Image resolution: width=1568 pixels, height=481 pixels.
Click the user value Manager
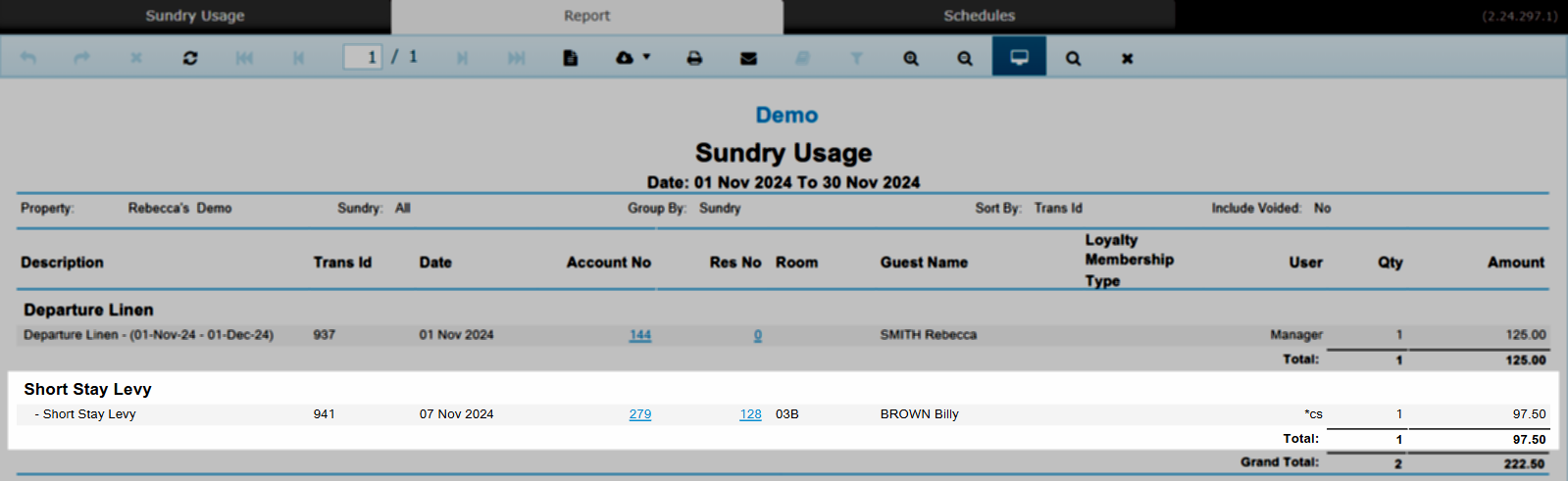pos(1296,335)
